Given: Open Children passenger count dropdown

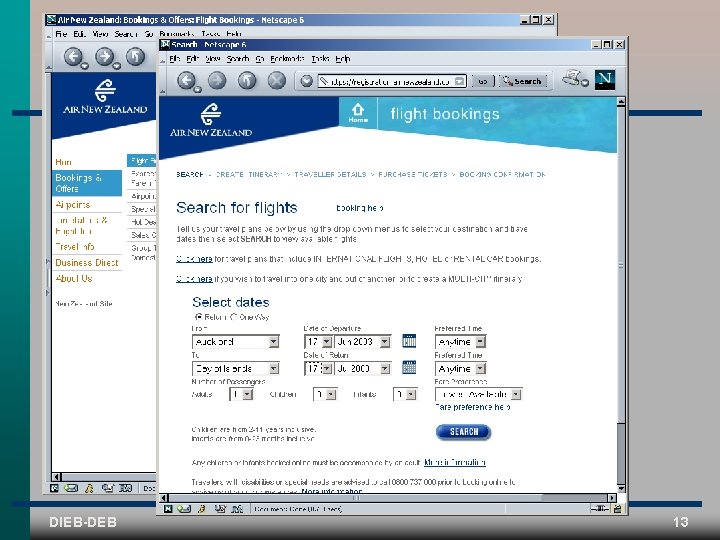Looking at the screenshot, I should (325, 394).
